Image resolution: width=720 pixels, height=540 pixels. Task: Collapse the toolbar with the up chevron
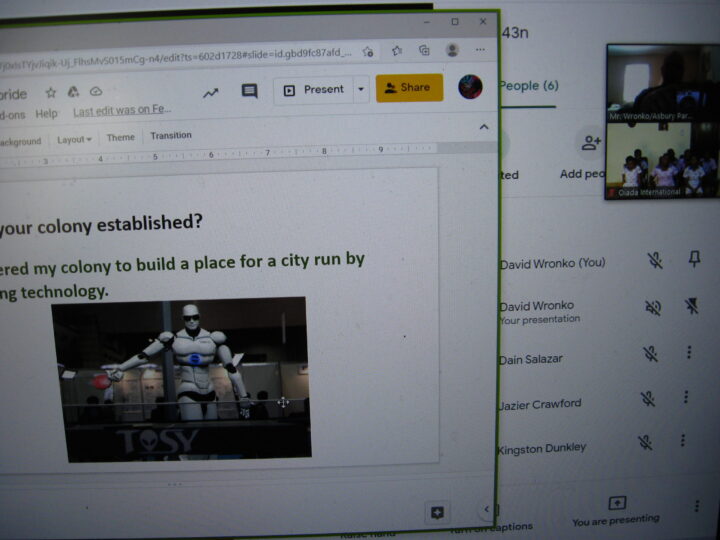click(x=485, y=128)
